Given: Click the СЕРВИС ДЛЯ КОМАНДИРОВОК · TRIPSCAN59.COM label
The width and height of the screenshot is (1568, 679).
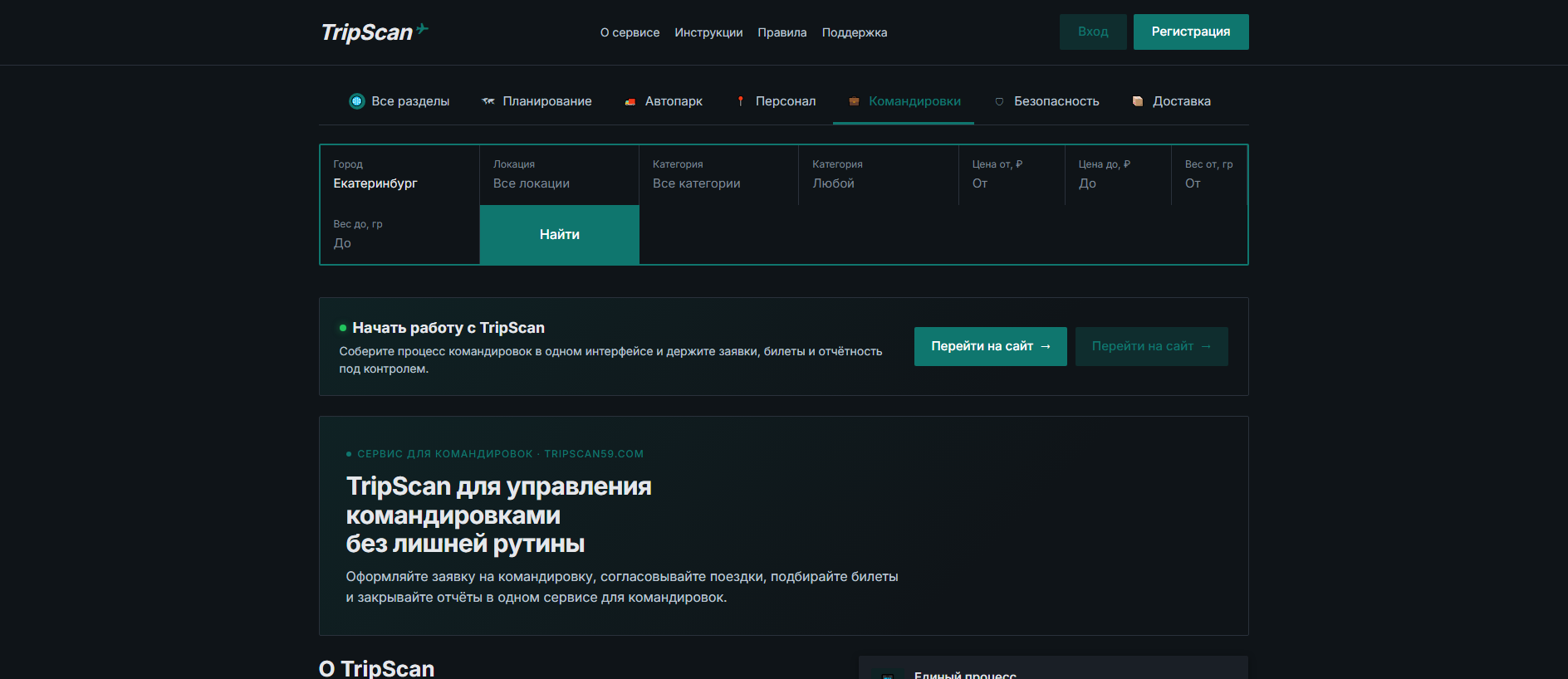Looking at the screenshot, I should point(500,454).
